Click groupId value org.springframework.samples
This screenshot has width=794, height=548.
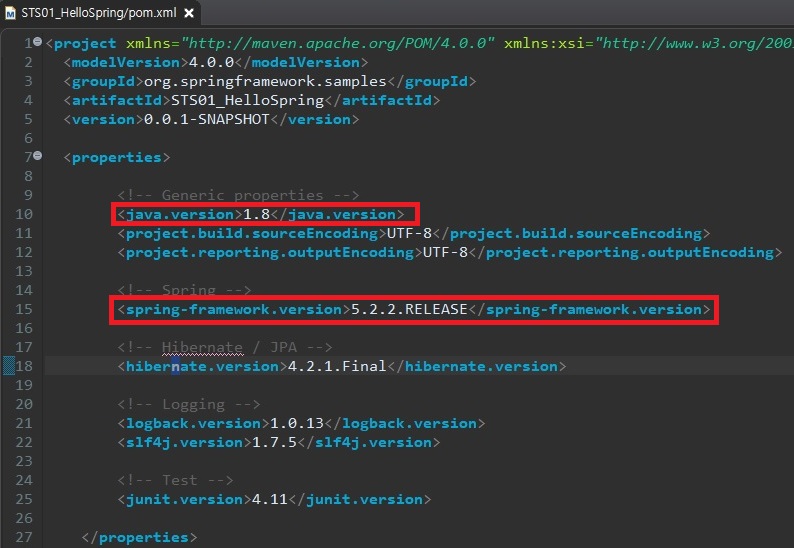click(265, 82)
